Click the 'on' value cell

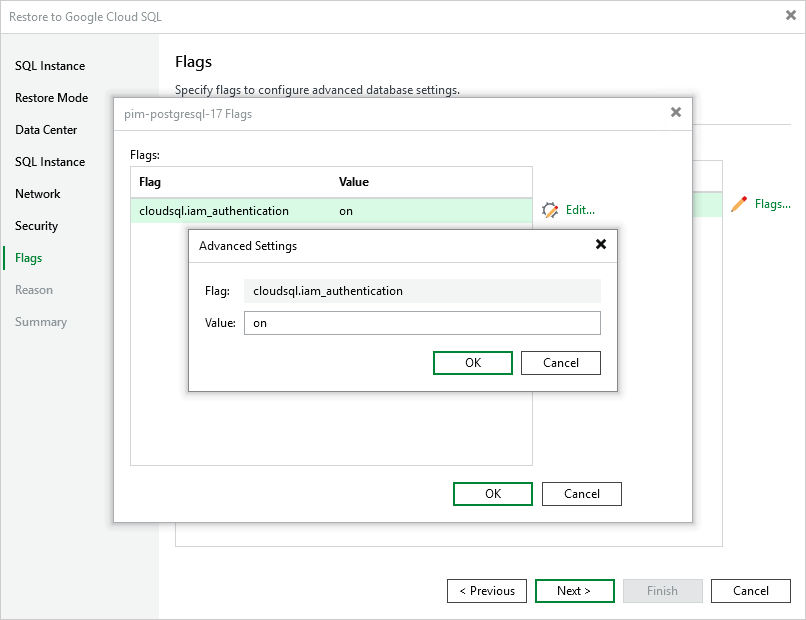[x=346, y=211]
